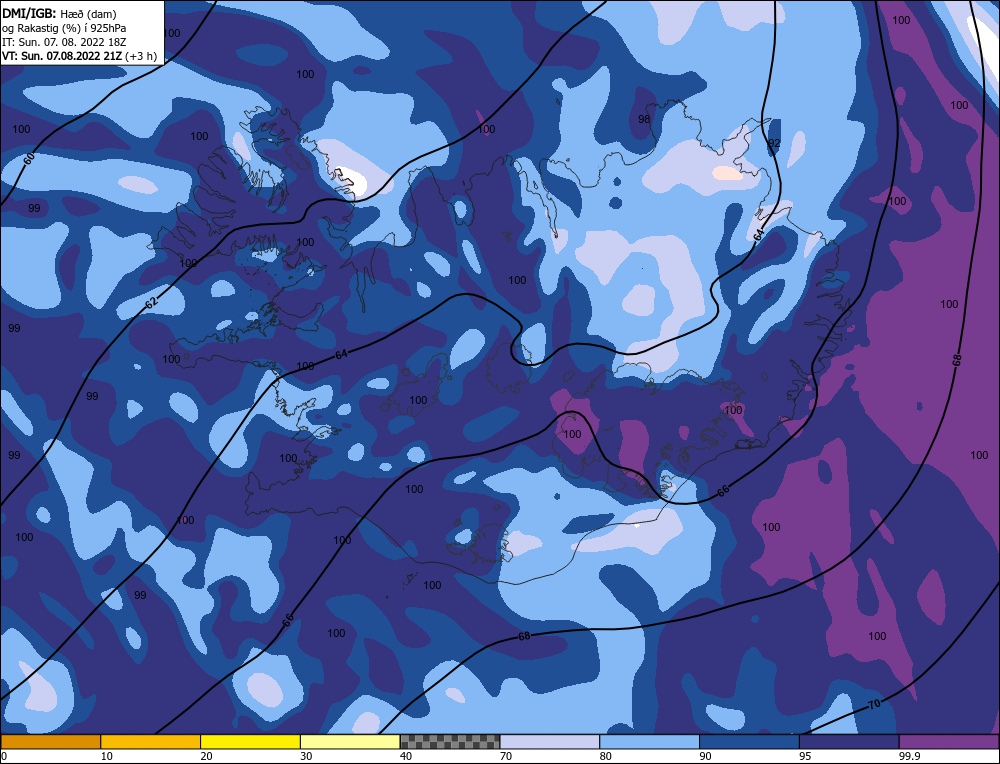Click the "99.9" legend tick label
Viewport: 1000px width, 764px height.
pos(908,756)
